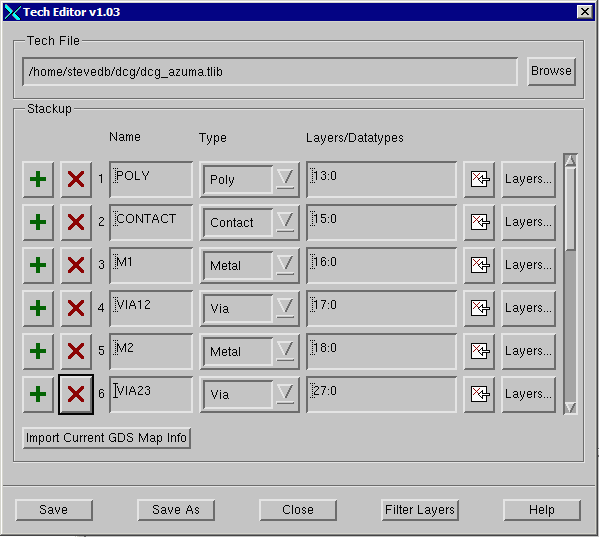Open Layers... button for M1 row

tap(528, 265)
